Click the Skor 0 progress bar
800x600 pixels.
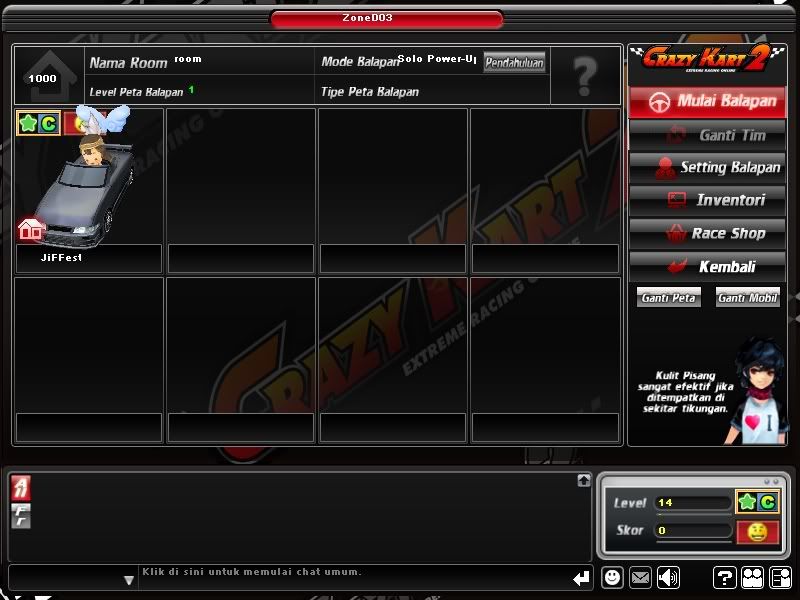(x=692, y=531)
